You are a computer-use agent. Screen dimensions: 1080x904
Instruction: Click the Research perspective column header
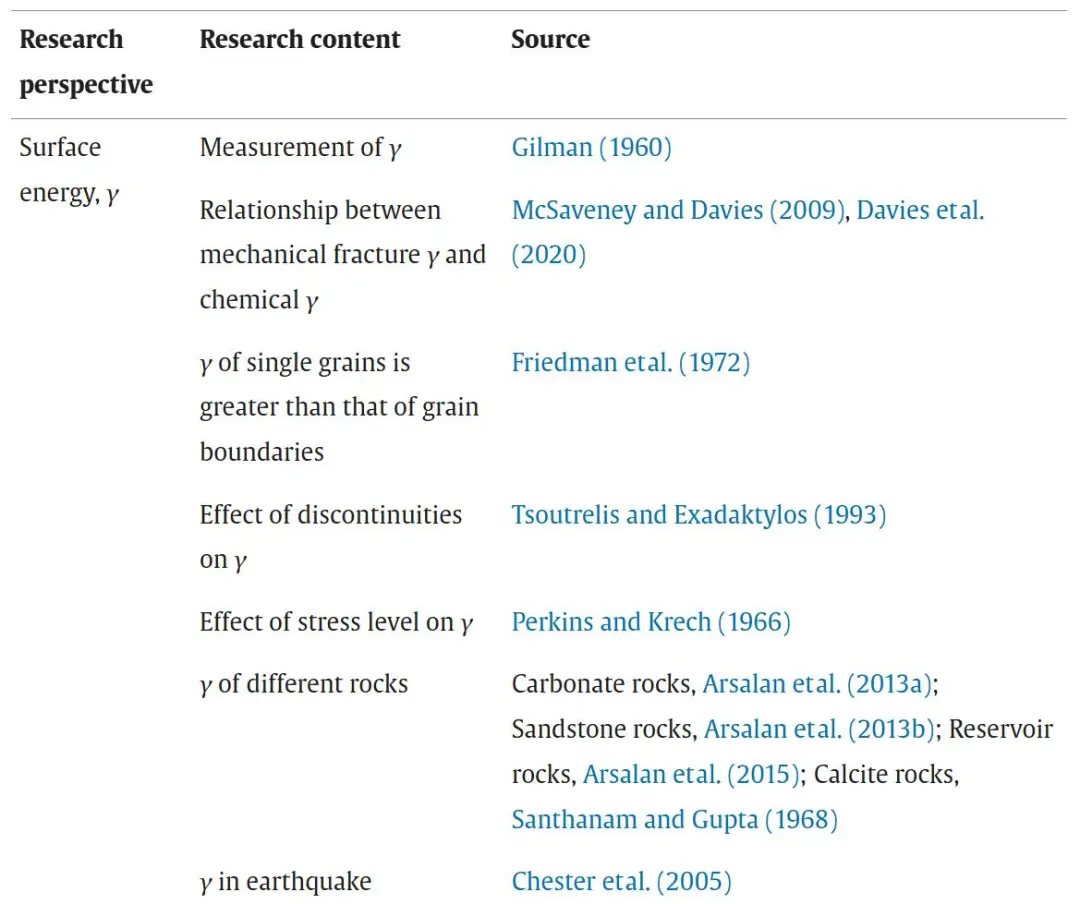[x=86, y=62]
